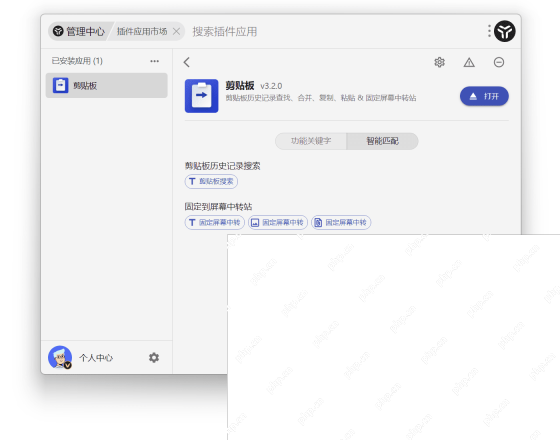Open the three-dot menu beside the uTools logo

(x=489, y=31)
